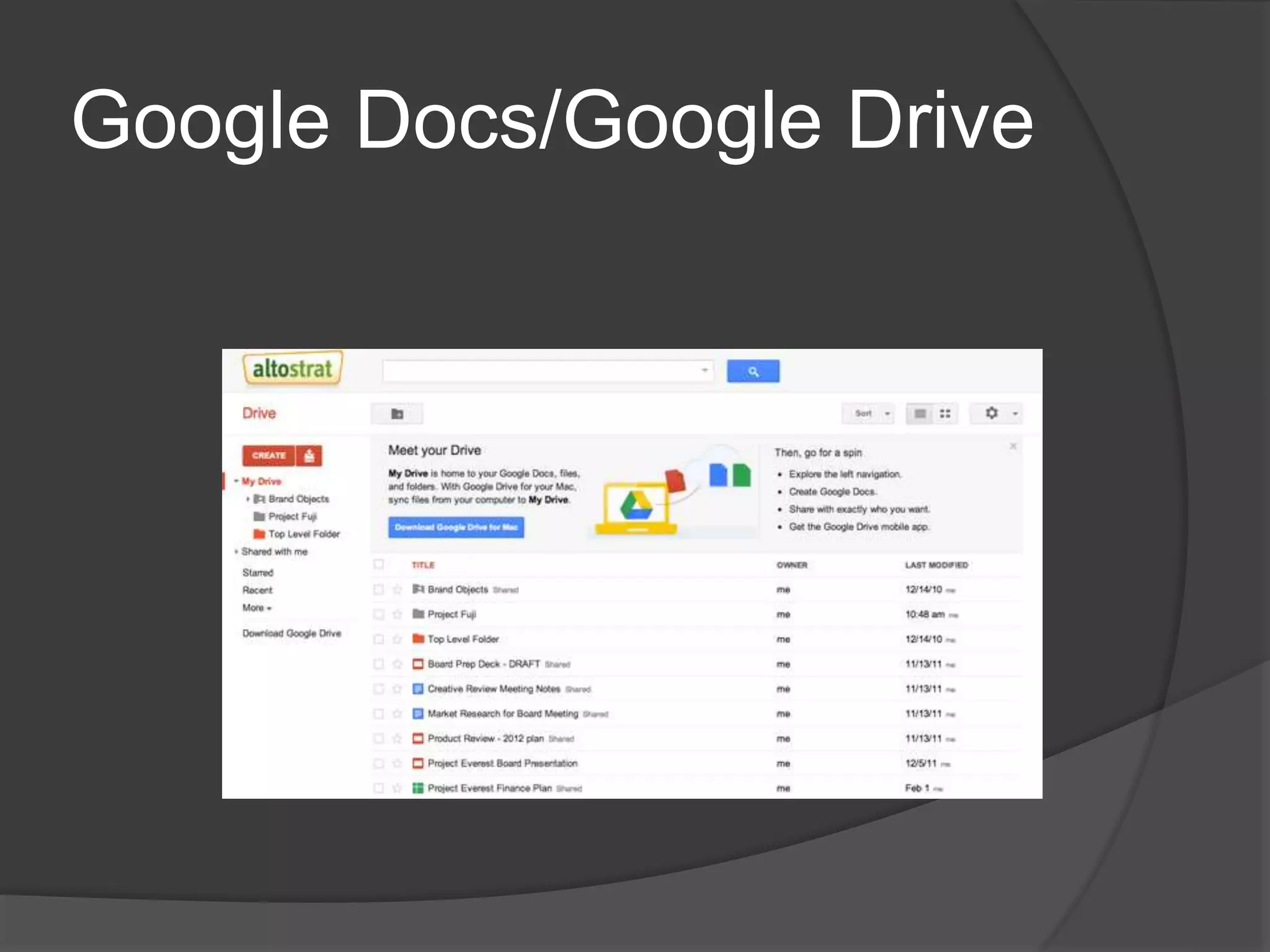Click the blue search button
Screen dimensions: 1270x952
pos(753,371)
